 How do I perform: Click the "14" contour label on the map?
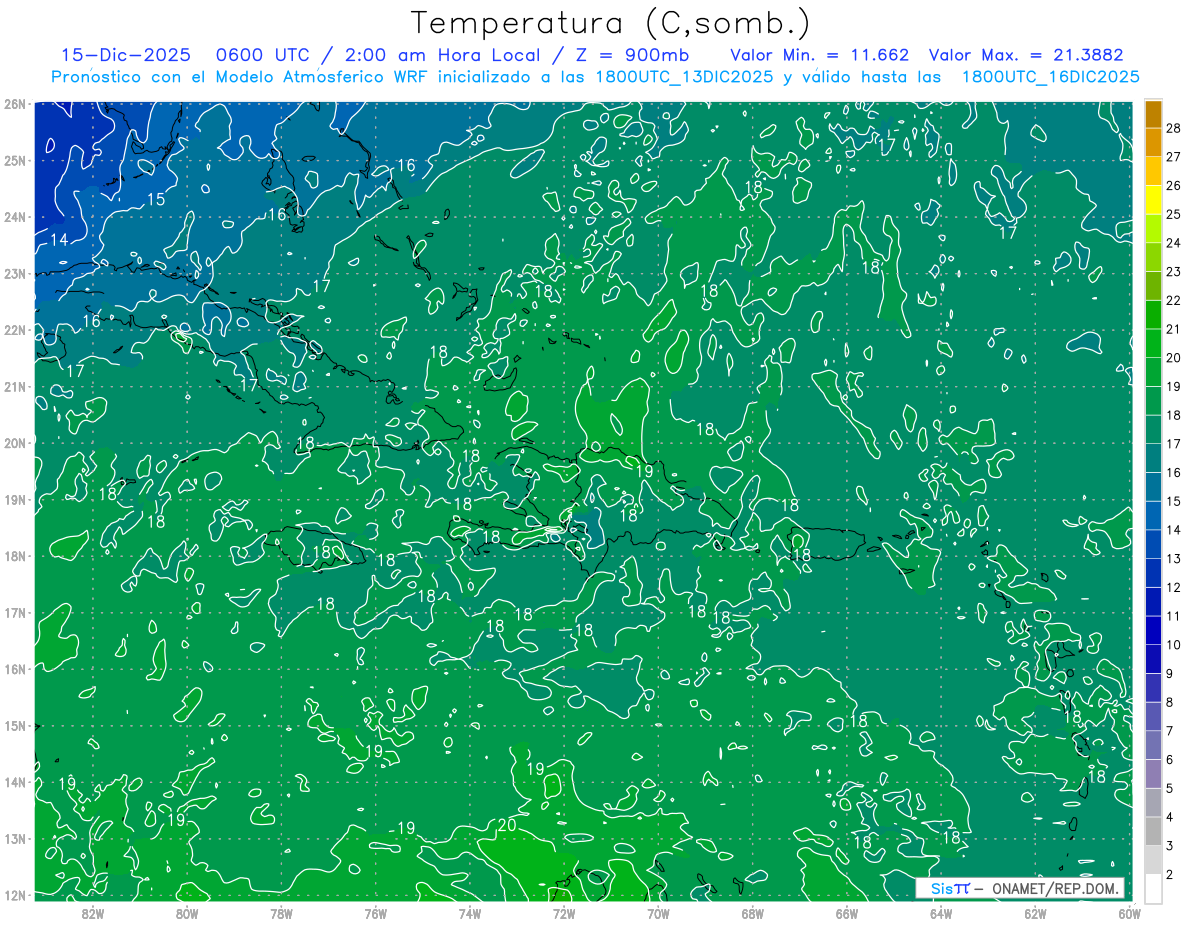(59, 240)
